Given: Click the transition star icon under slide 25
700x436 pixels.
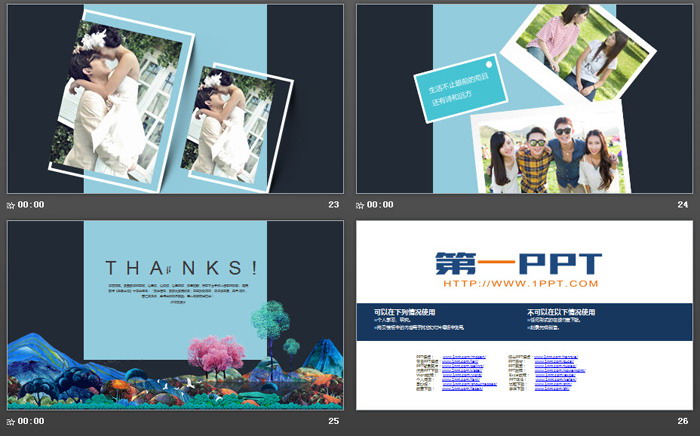Looking at the screenshot, I should point(12,422).
